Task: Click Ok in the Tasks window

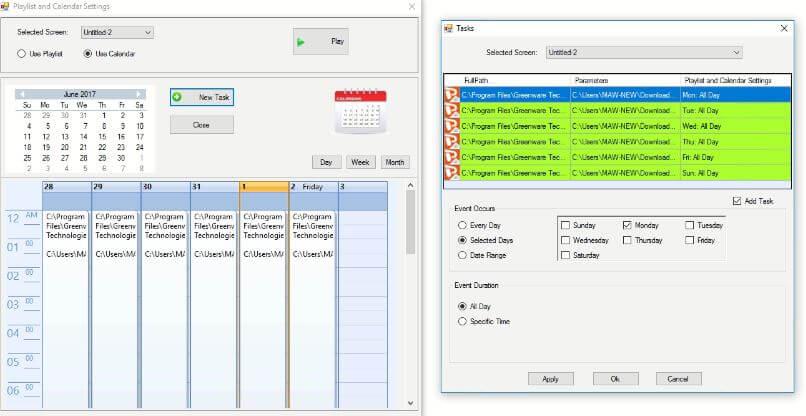Action: point(615,379)
